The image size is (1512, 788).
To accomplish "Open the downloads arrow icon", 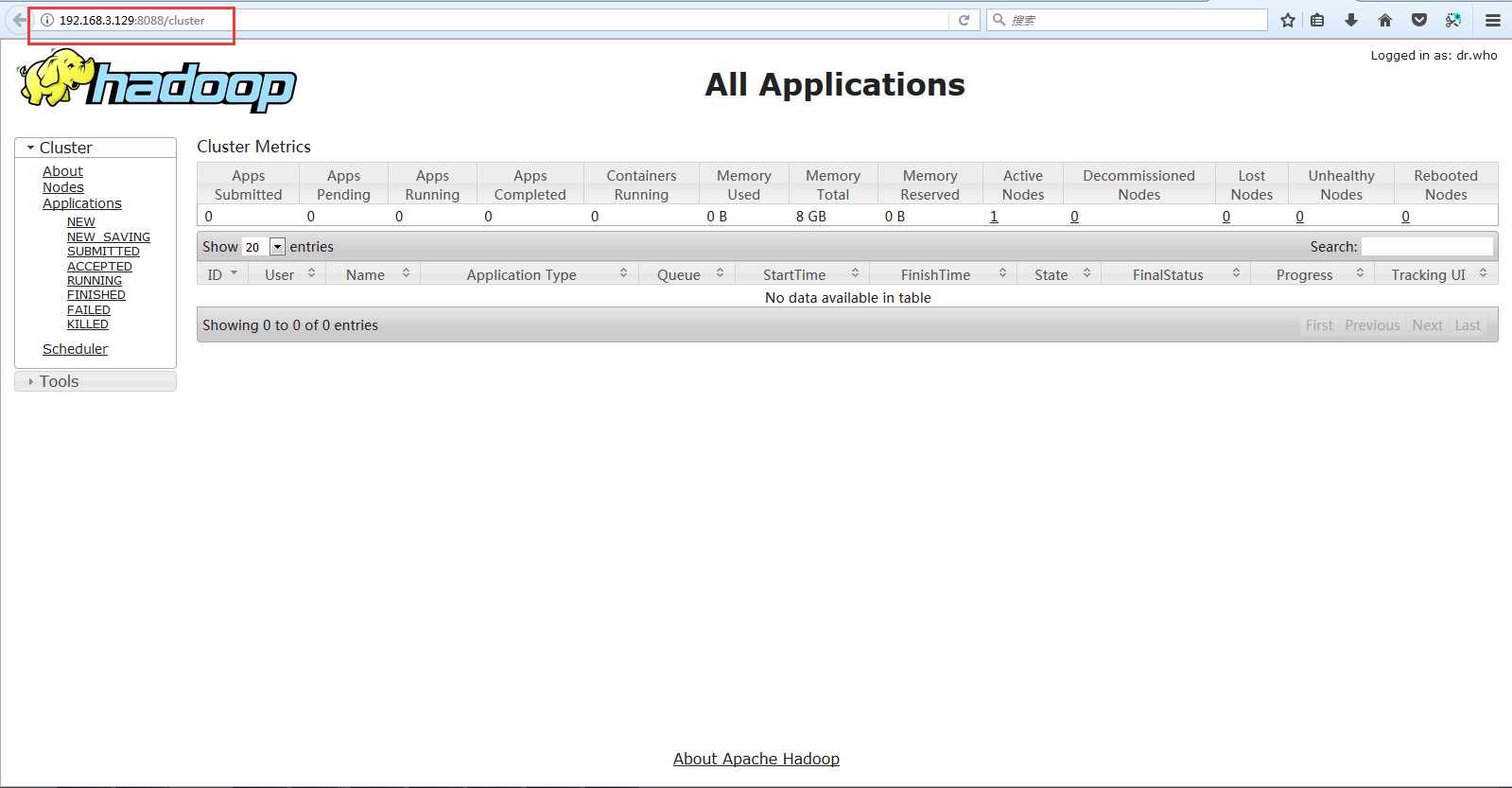I will (1351, 20).
